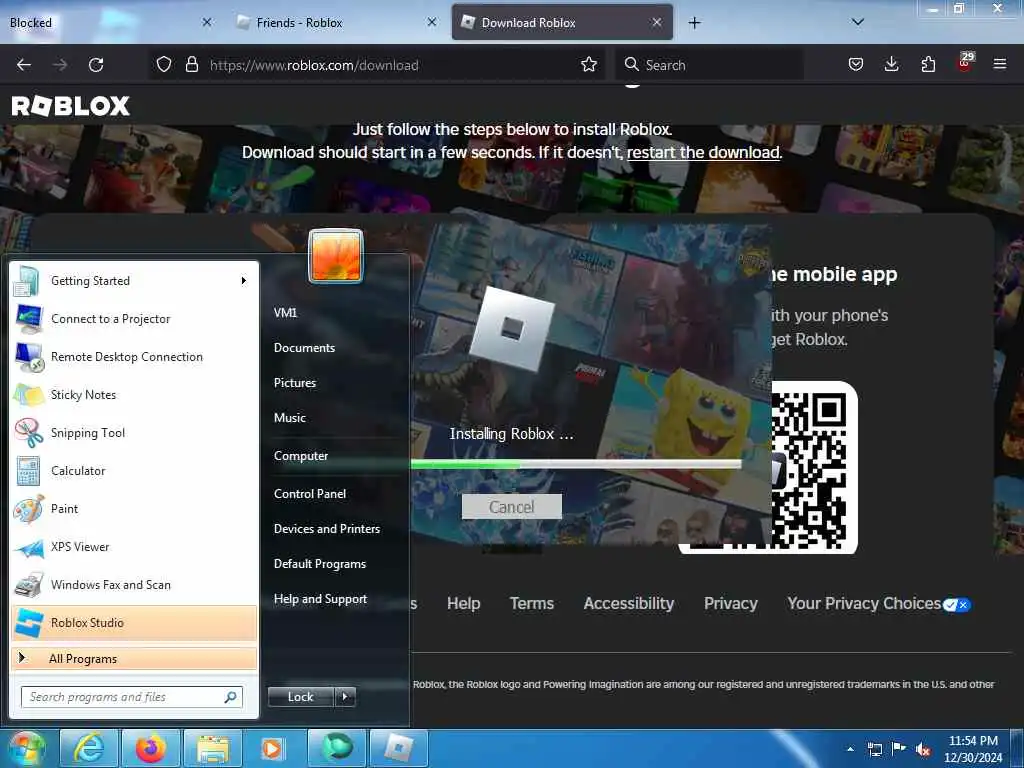This screenshot has height=768, width=1024.
Task: Launch Calculator from the Start menu
Action: [134, 471]
